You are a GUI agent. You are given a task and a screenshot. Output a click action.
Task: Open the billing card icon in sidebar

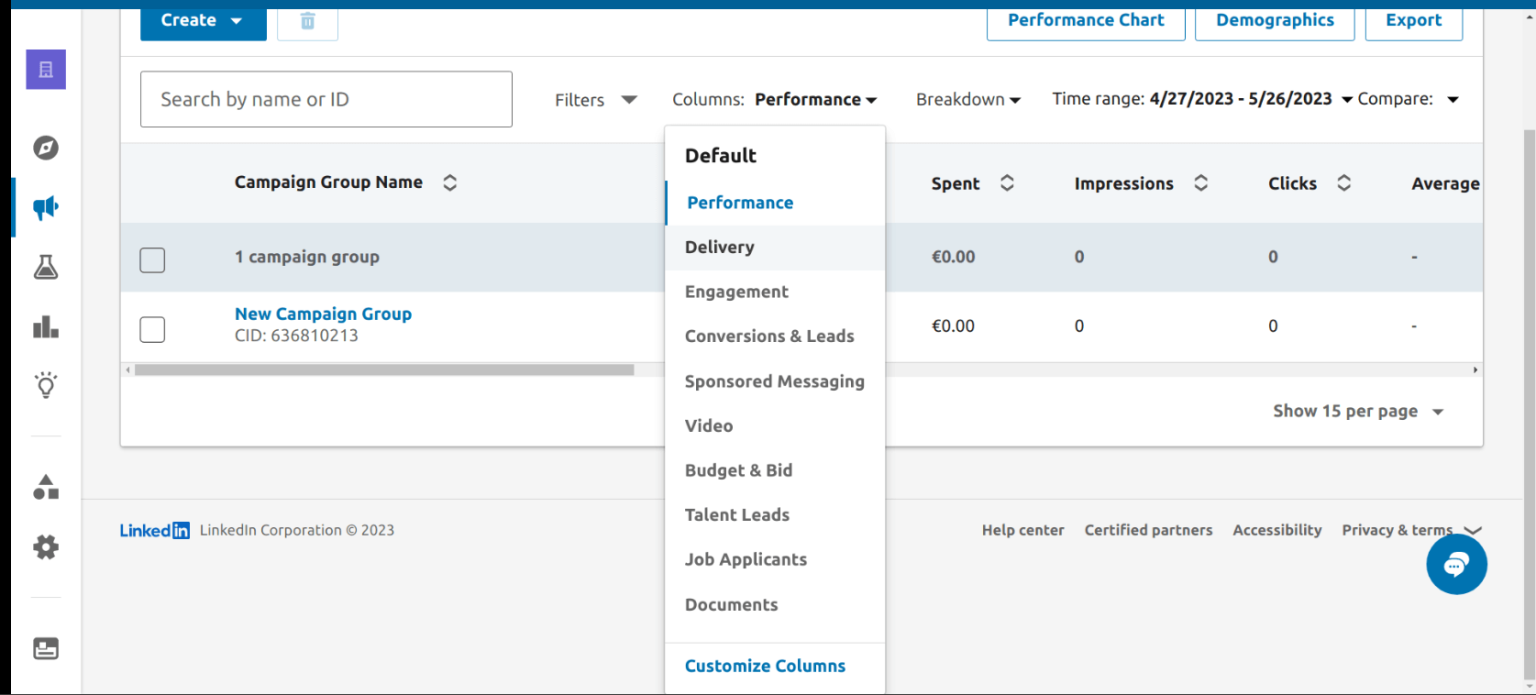click(x=46, y=648)
